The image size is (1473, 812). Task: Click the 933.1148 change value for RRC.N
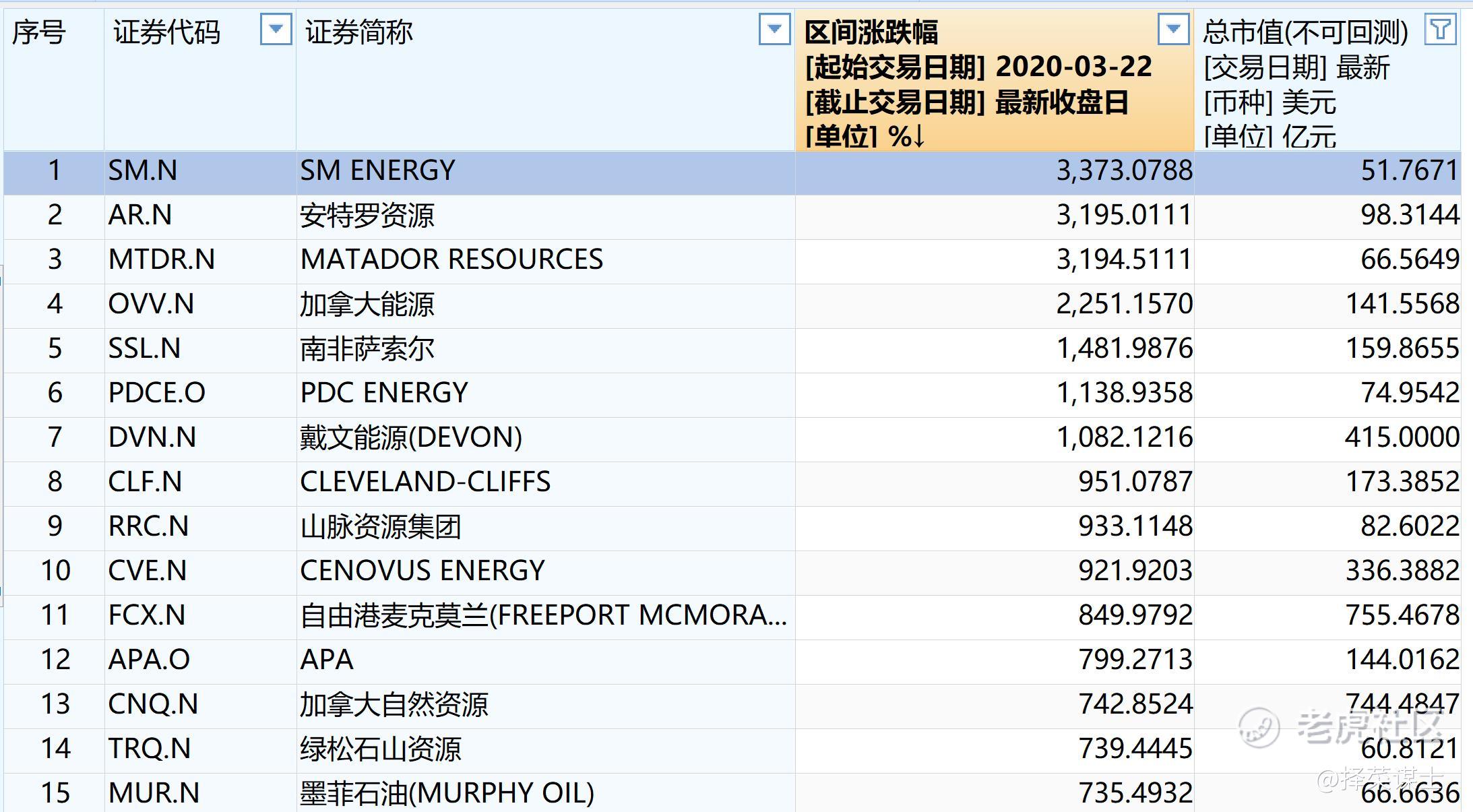[x=1135, y=526]
